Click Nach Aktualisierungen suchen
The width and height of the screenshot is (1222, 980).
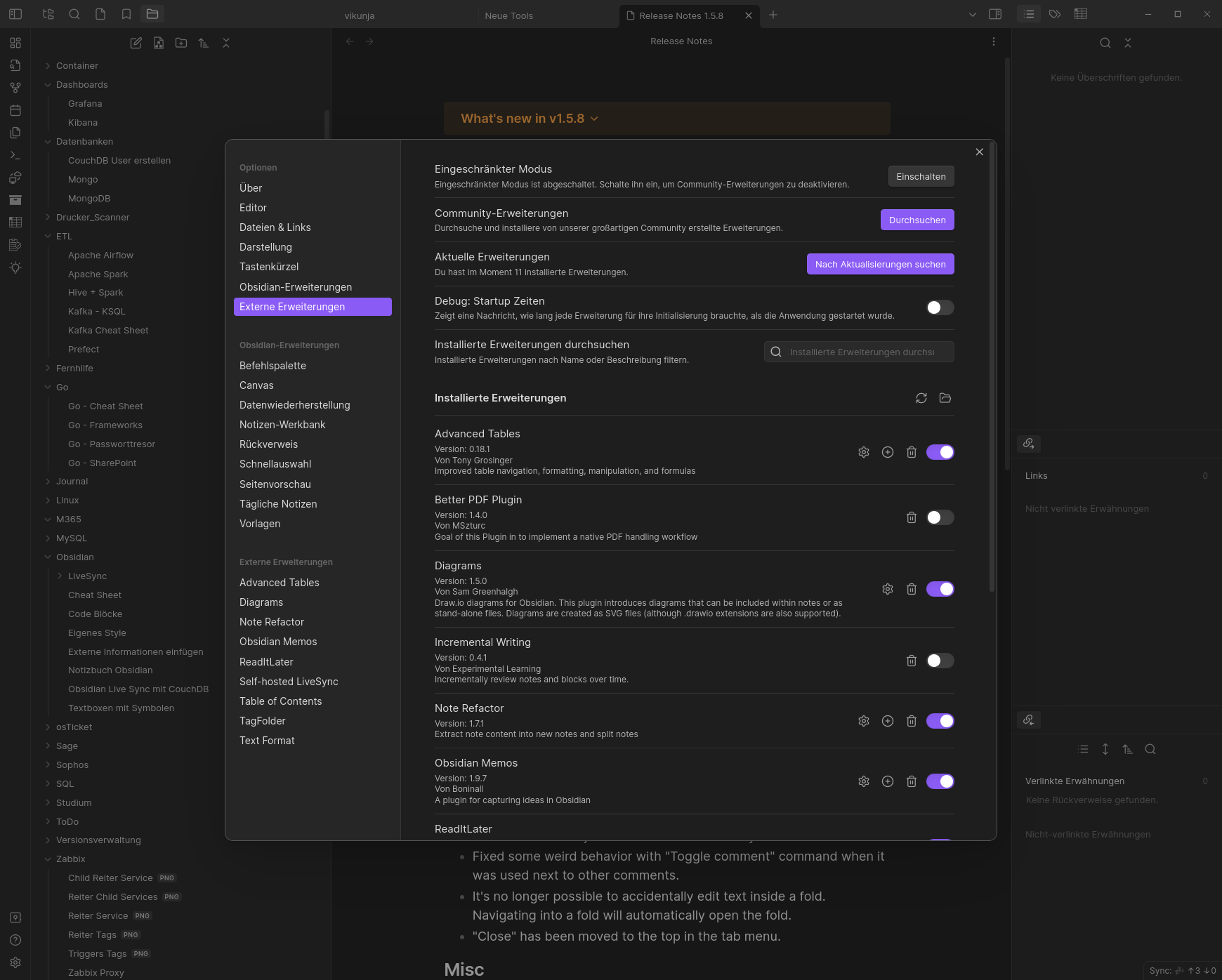(880, 264)
